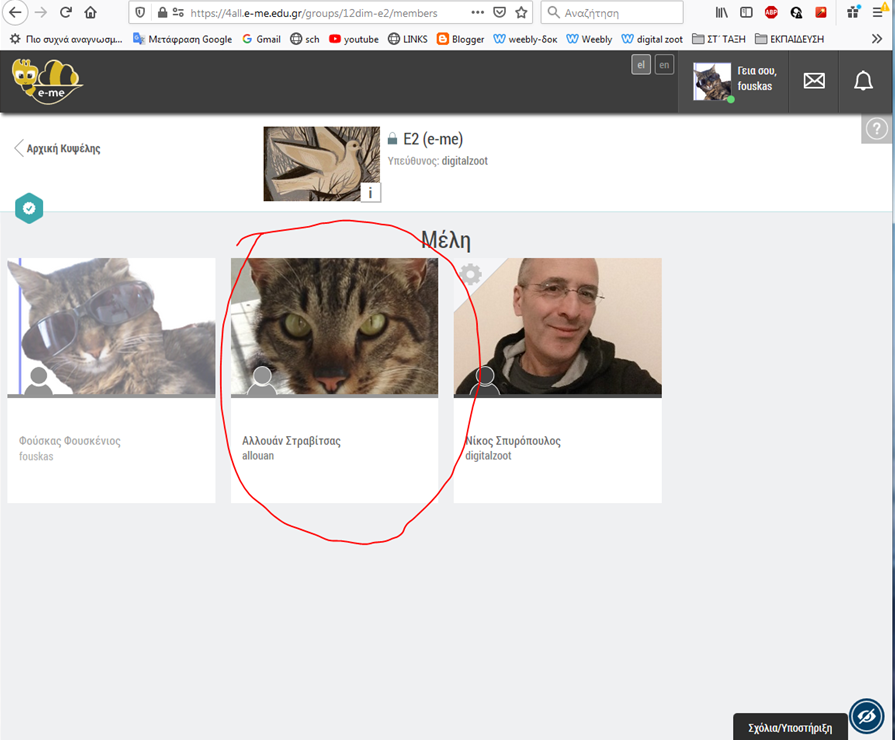Click the Αναζήτηση search box
895x740 pixels.
[x=612, y=13]
